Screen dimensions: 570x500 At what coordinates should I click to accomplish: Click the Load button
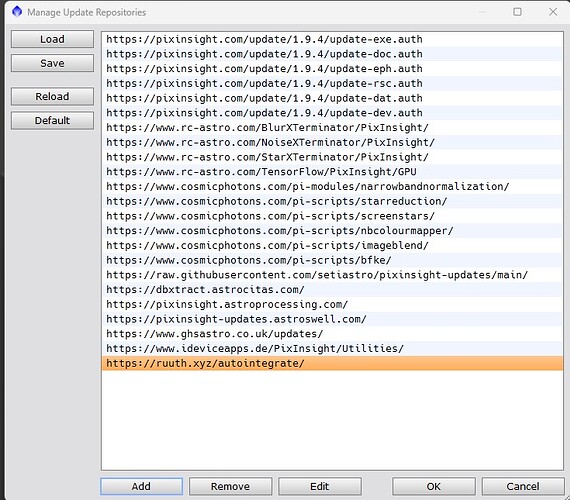coord(52,39)
